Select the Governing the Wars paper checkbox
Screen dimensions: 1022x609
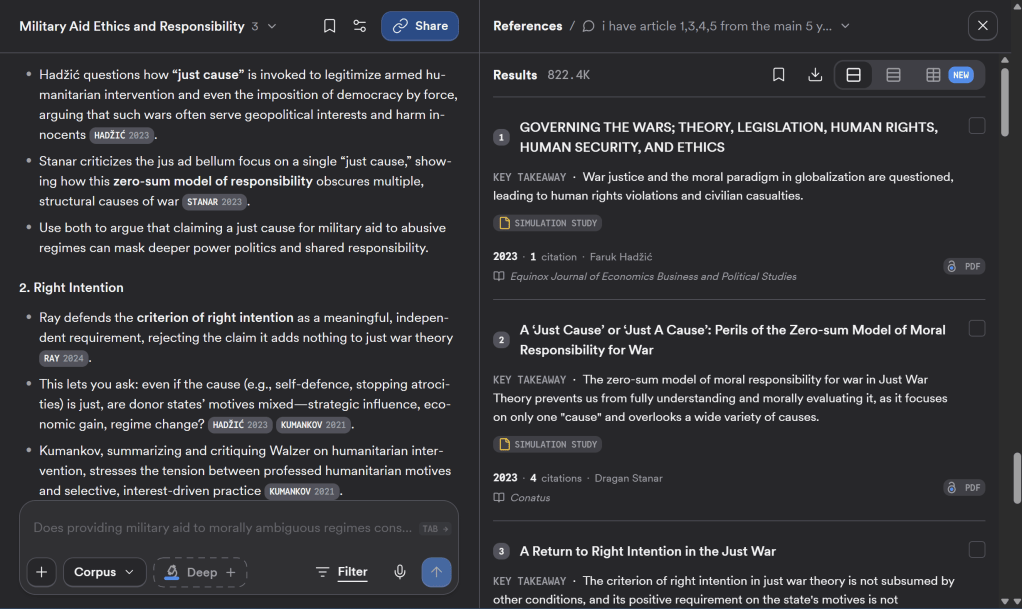click(x=976, y=126)
